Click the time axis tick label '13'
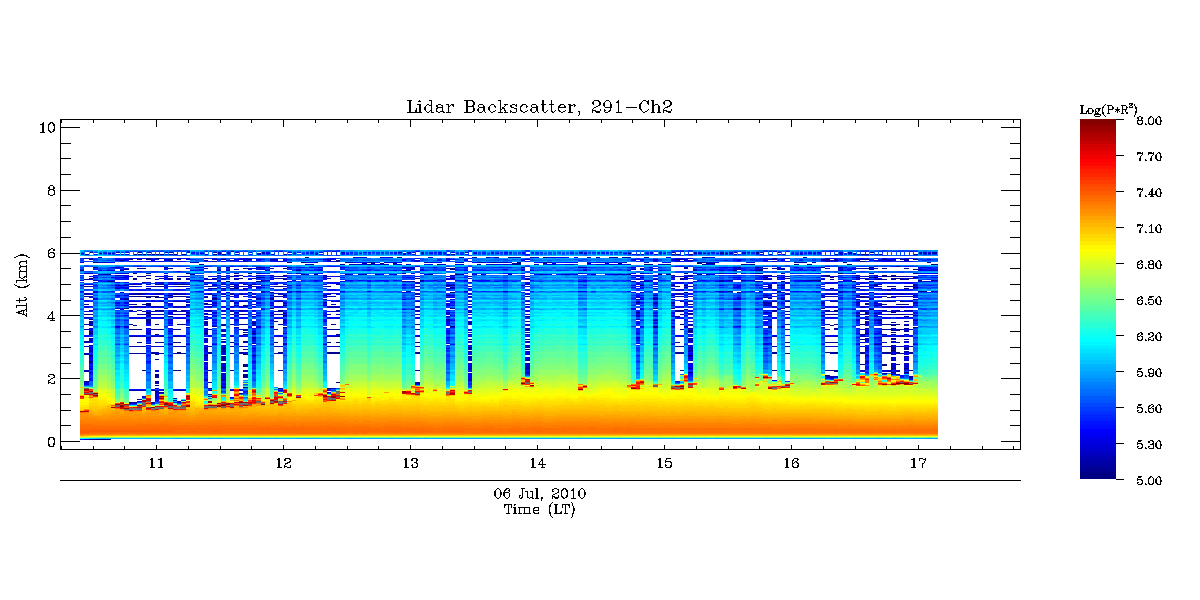The height and width of the screenshot is (600, 1200). (x=410, y=464)
